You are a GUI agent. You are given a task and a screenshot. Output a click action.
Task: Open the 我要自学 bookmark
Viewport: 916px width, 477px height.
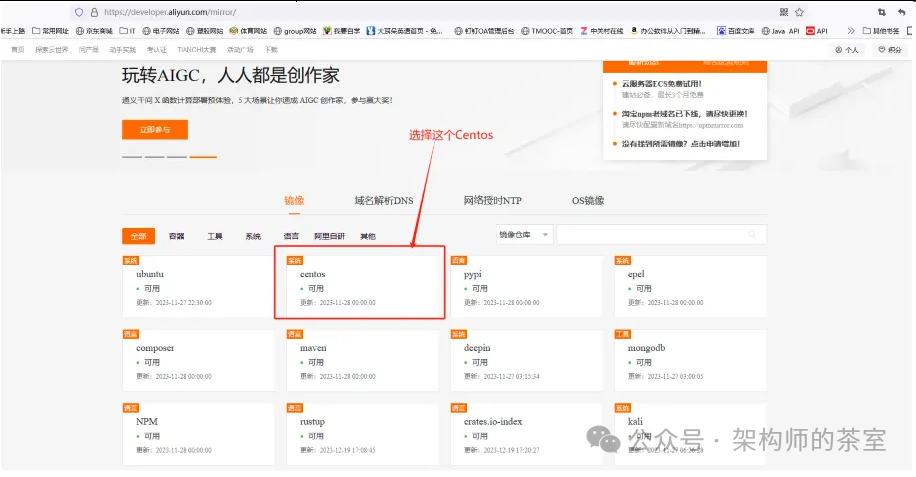tap(342, 31)
